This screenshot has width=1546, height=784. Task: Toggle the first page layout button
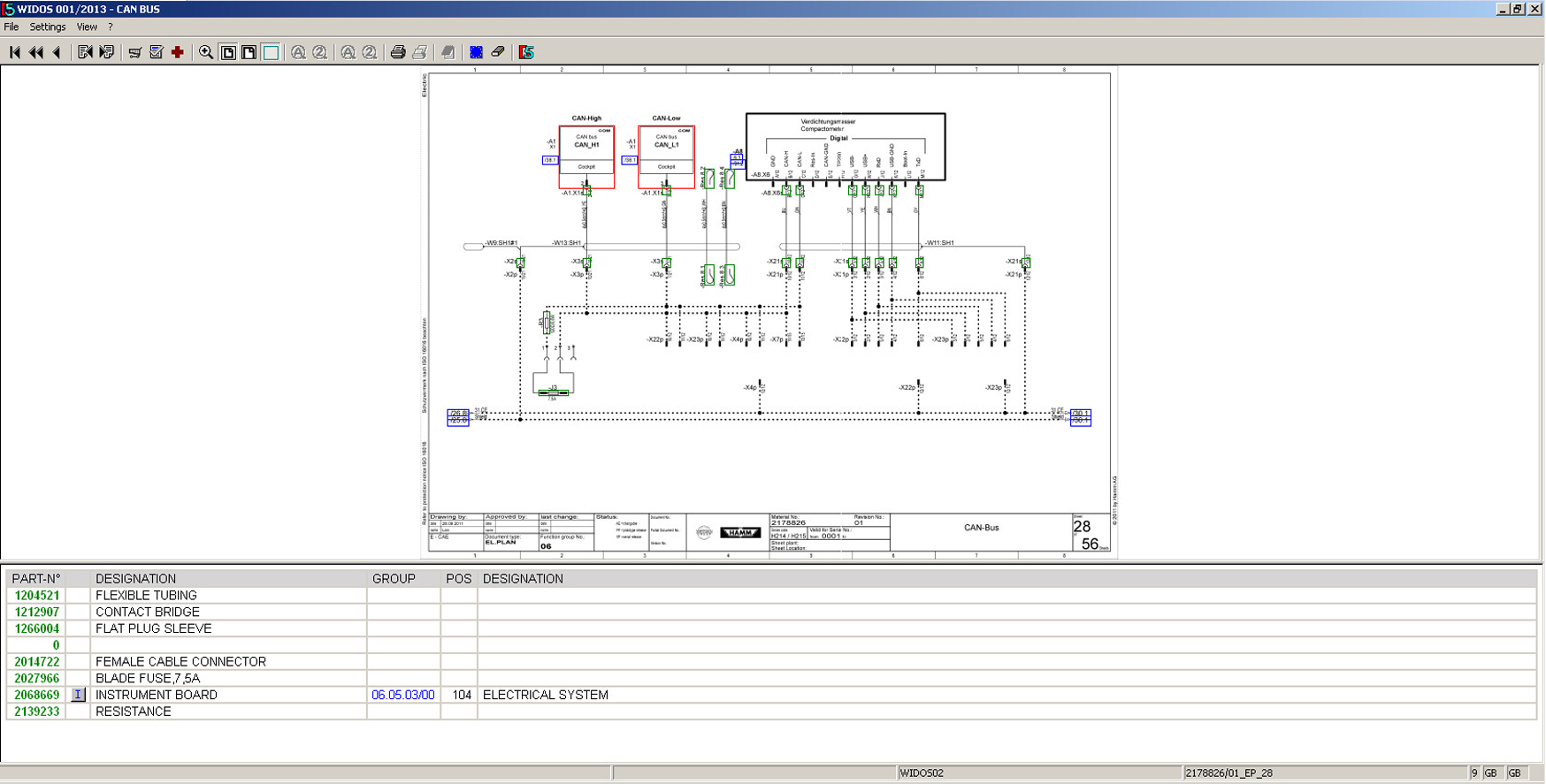[x=228, y=52]
